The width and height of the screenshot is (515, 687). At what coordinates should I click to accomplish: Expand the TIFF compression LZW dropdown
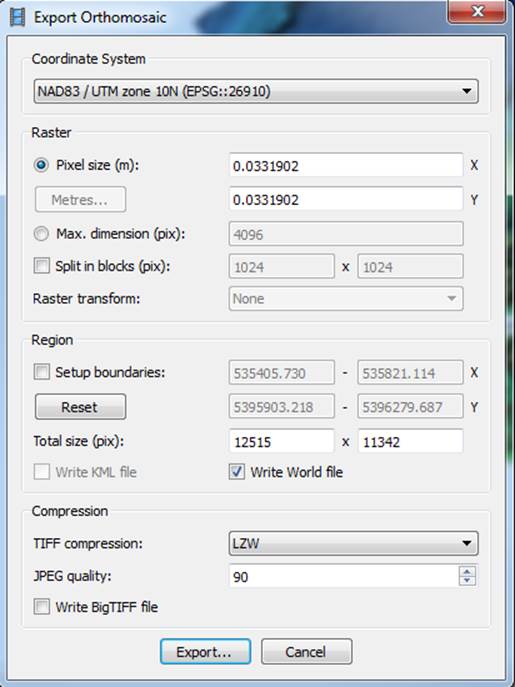click(353, 543)
